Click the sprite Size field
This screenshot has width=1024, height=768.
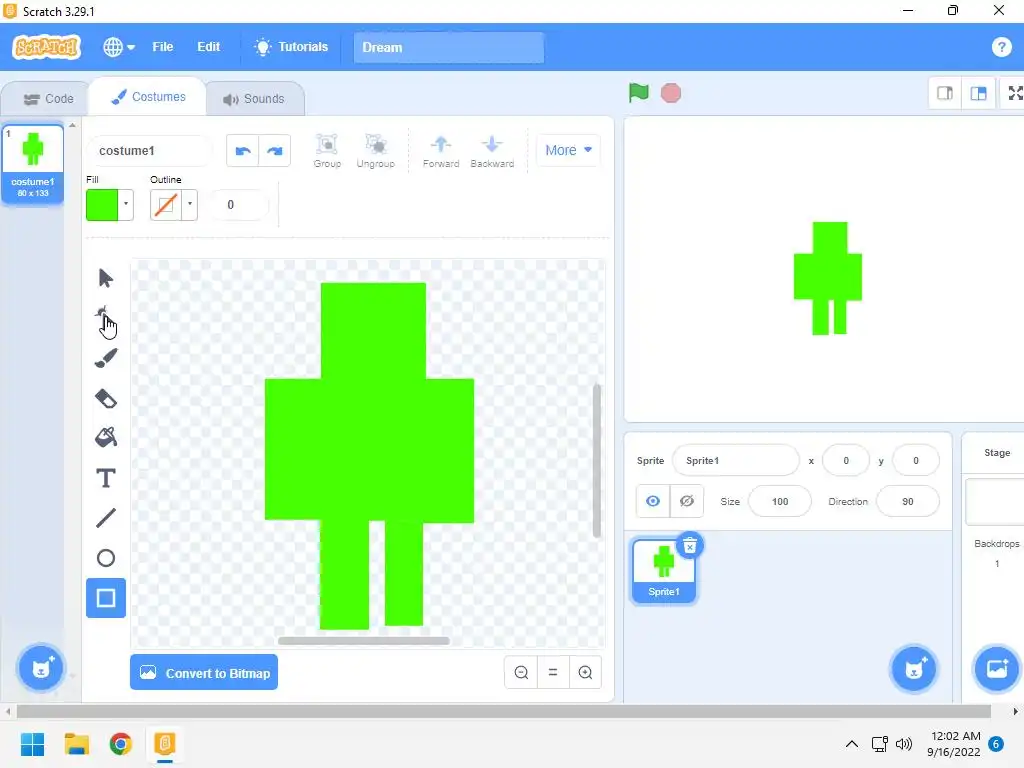pyautogui.click(x=780, y=502)
